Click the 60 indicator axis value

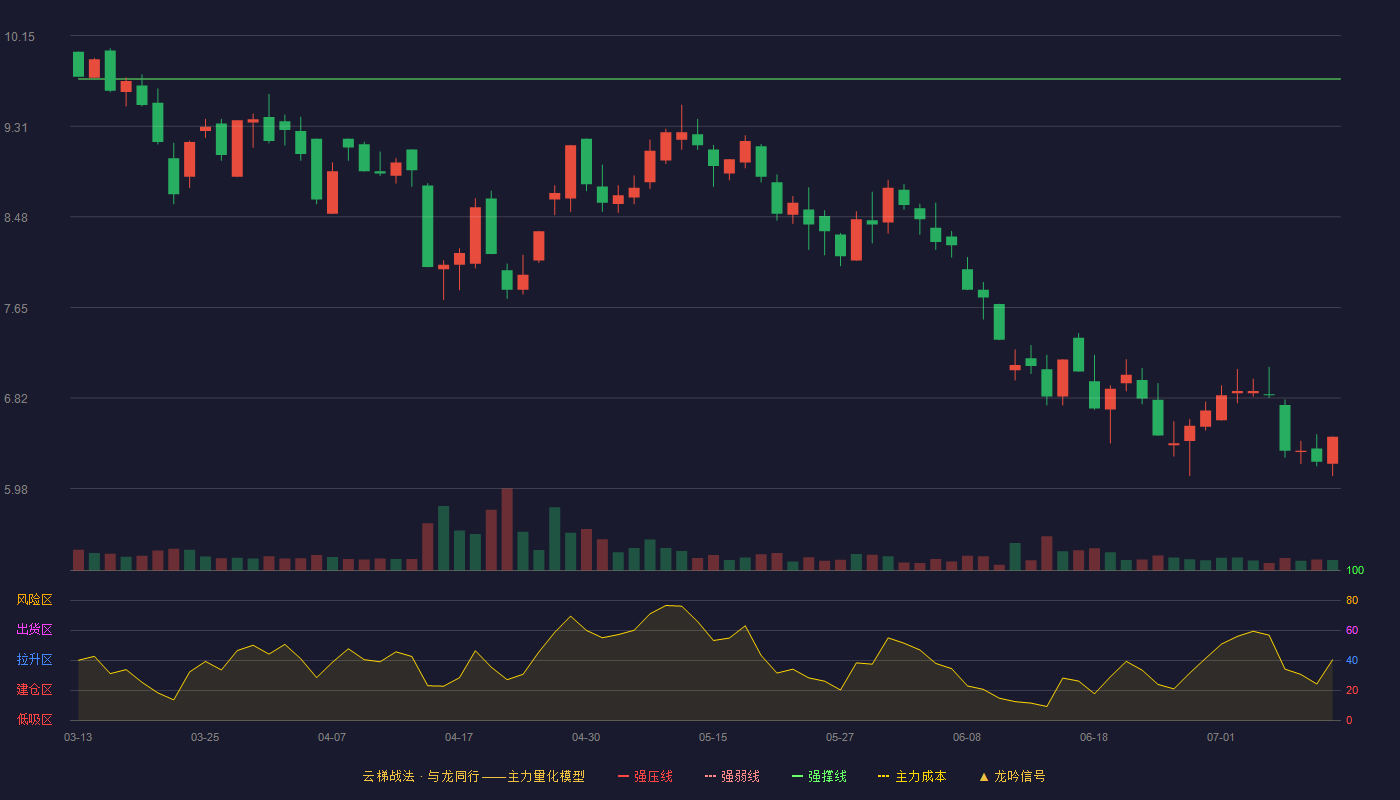pyautogui.click(x=1352, y=631)
